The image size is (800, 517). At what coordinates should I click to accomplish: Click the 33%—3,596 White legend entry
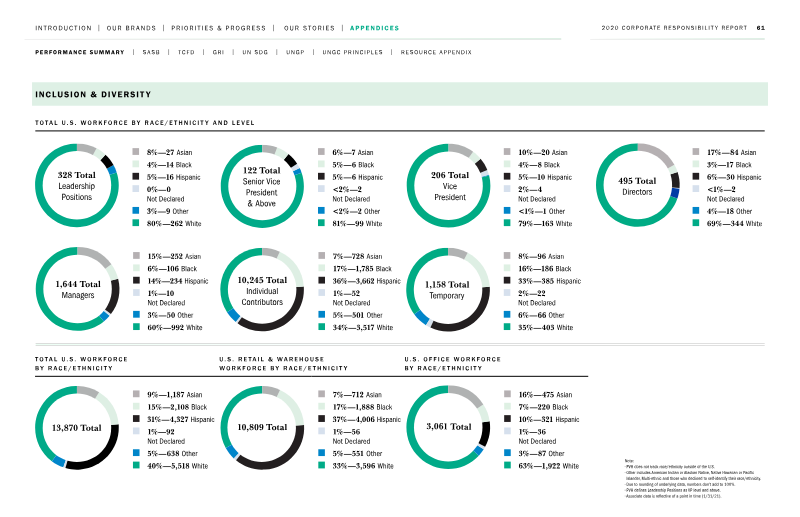coord(363,465)
